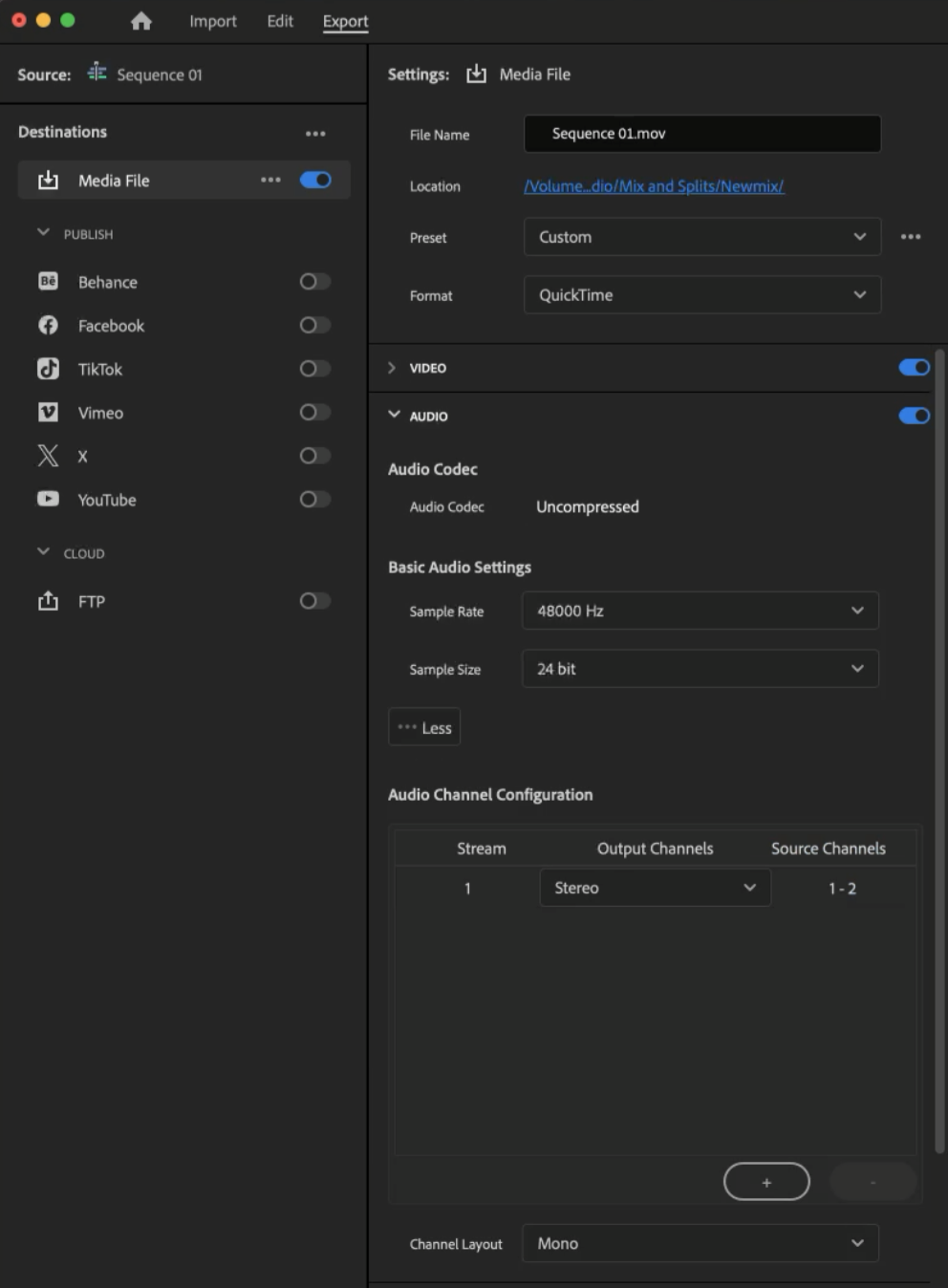Add an audio stream with plus button
The image size is (948, 1288).
(x=766, y=1182)
